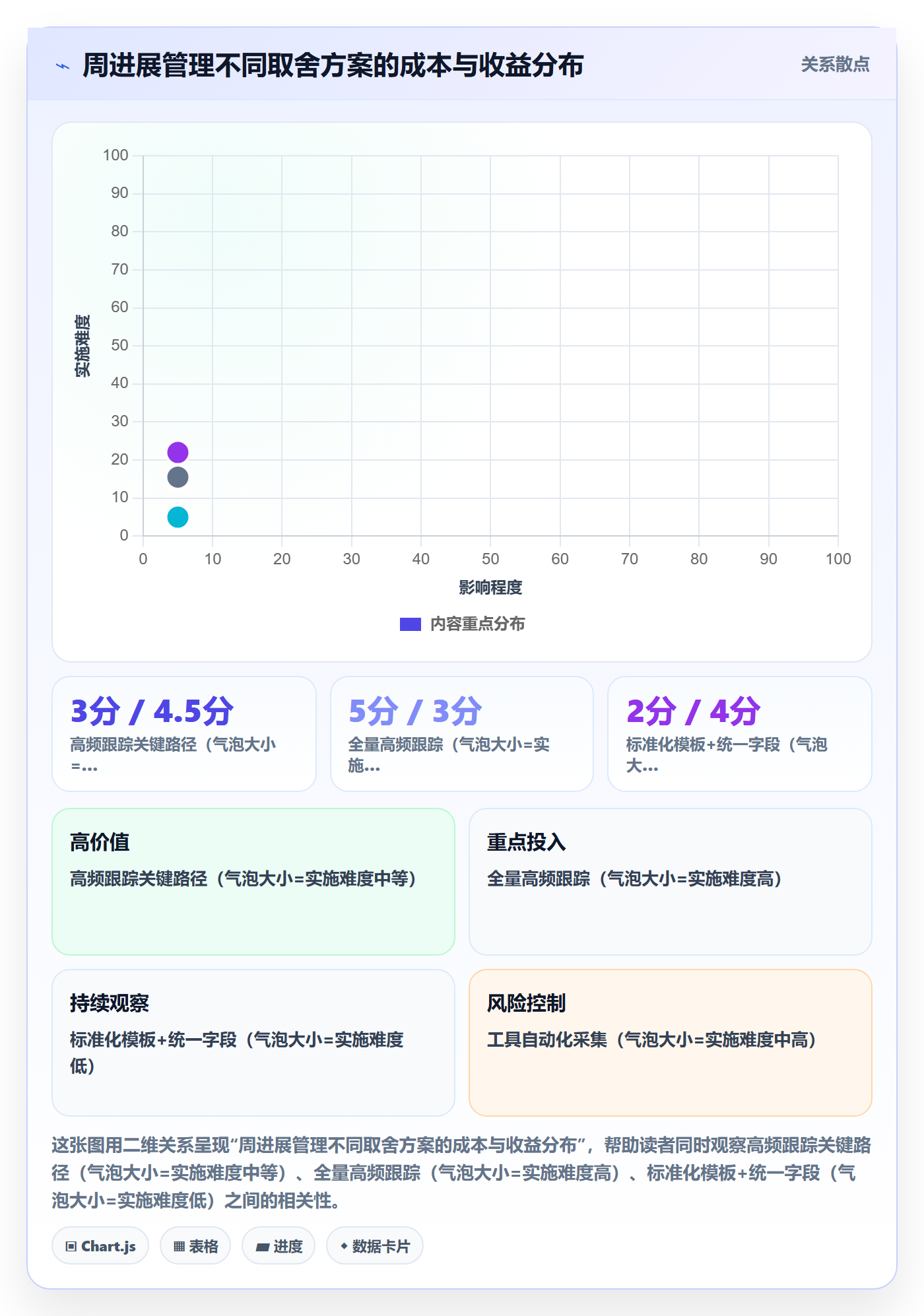Screen dimensions: 924x1316
Task: Toggle the 内容重点分布 legend swatch
Action: (x=410, y=624)
